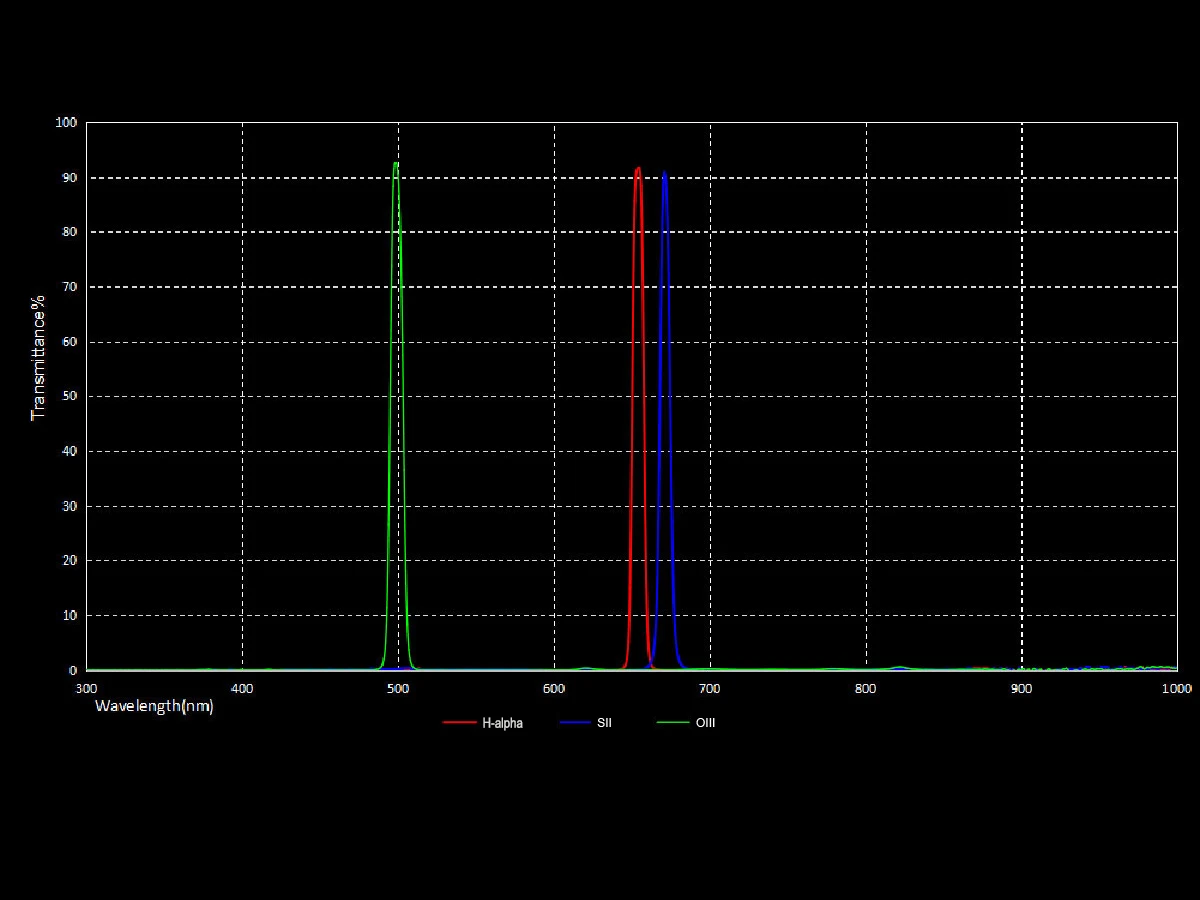The image size is (1200, 900).
Task: Select the 500 wavelength tick label
Action: tap(396, 689)
